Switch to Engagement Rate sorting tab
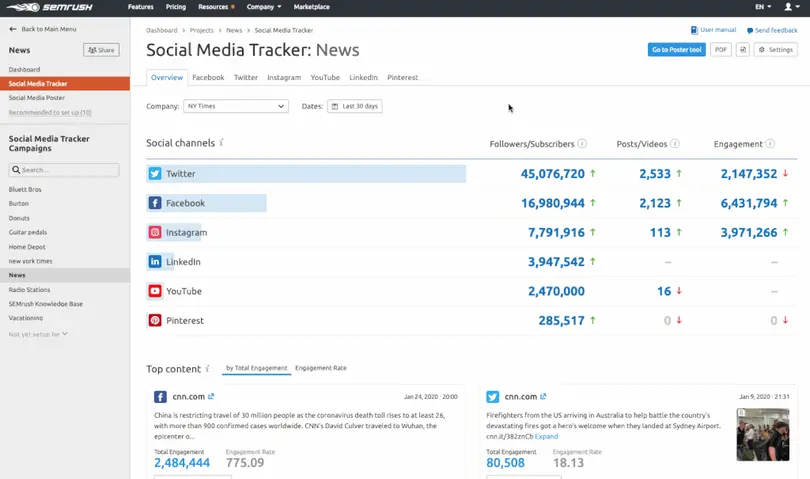The height and width of the screenshot is (479, 810). 321,368
